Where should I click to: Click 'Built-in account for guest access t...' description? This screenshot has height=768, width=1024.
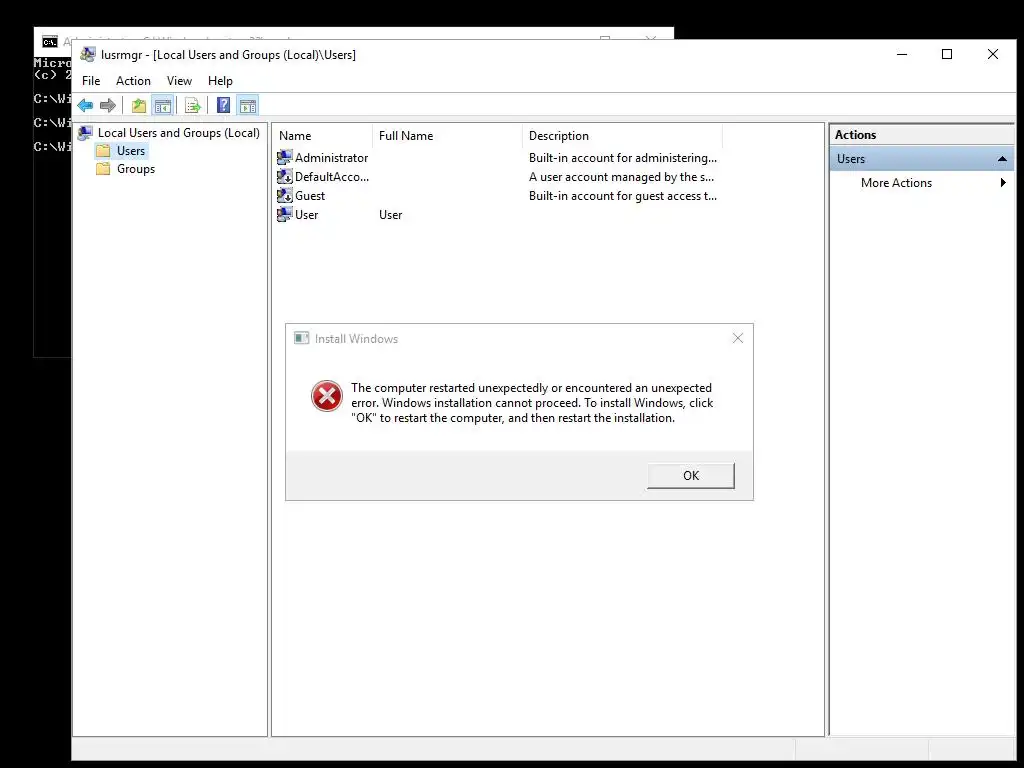coord(622,195)
